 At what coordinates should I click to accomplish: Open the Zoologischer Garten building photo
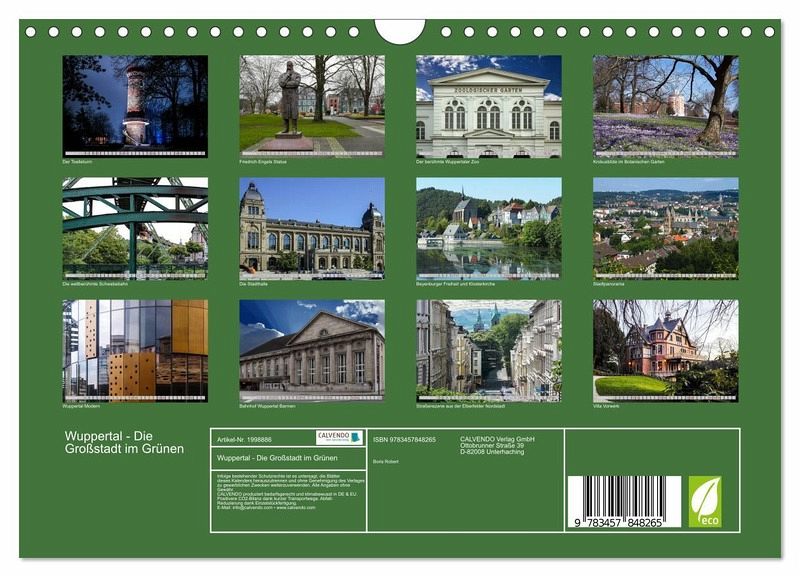click(489, 106)
